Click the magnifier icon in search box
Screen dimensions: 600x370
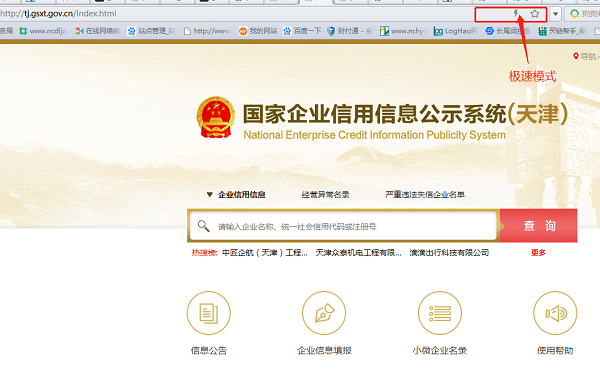(x=203, y=226)
